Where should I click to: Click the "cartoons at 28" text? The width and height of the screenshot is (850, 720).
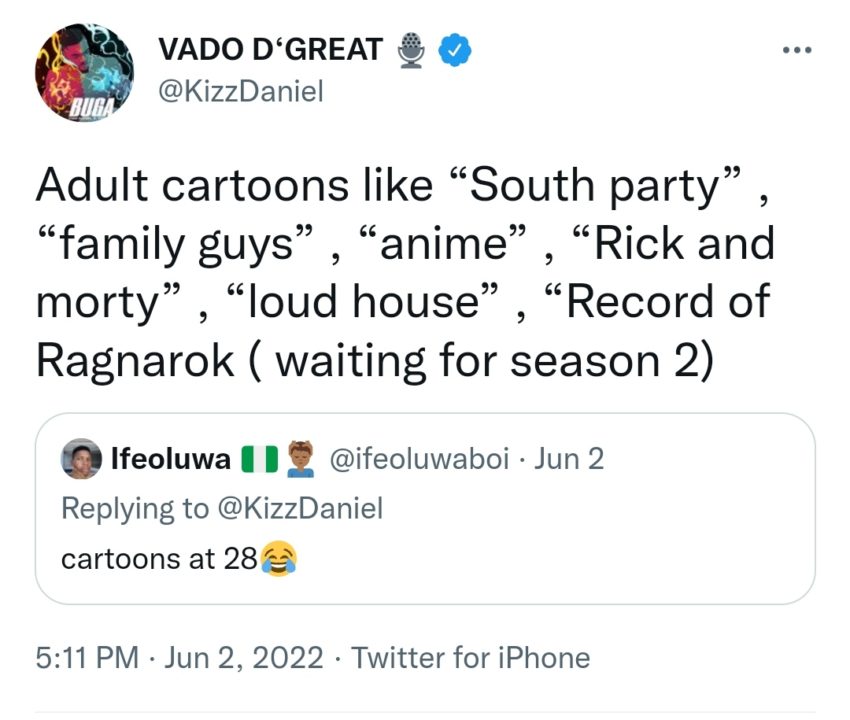pyautogui.click(x=159, y=559)
